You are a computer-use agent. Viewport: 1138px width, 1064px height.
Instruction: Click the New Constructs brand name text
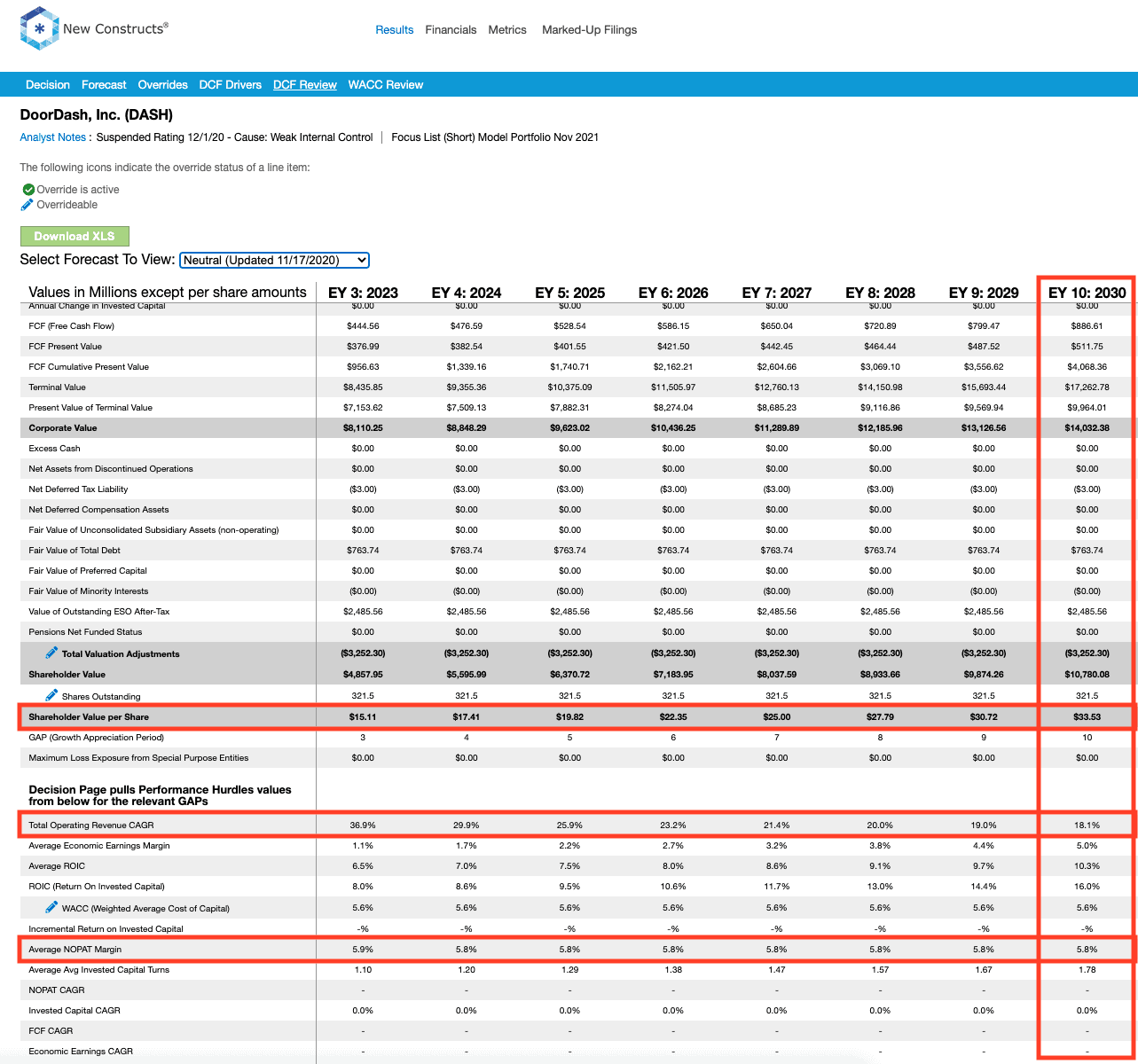click(x=115, y=28)
